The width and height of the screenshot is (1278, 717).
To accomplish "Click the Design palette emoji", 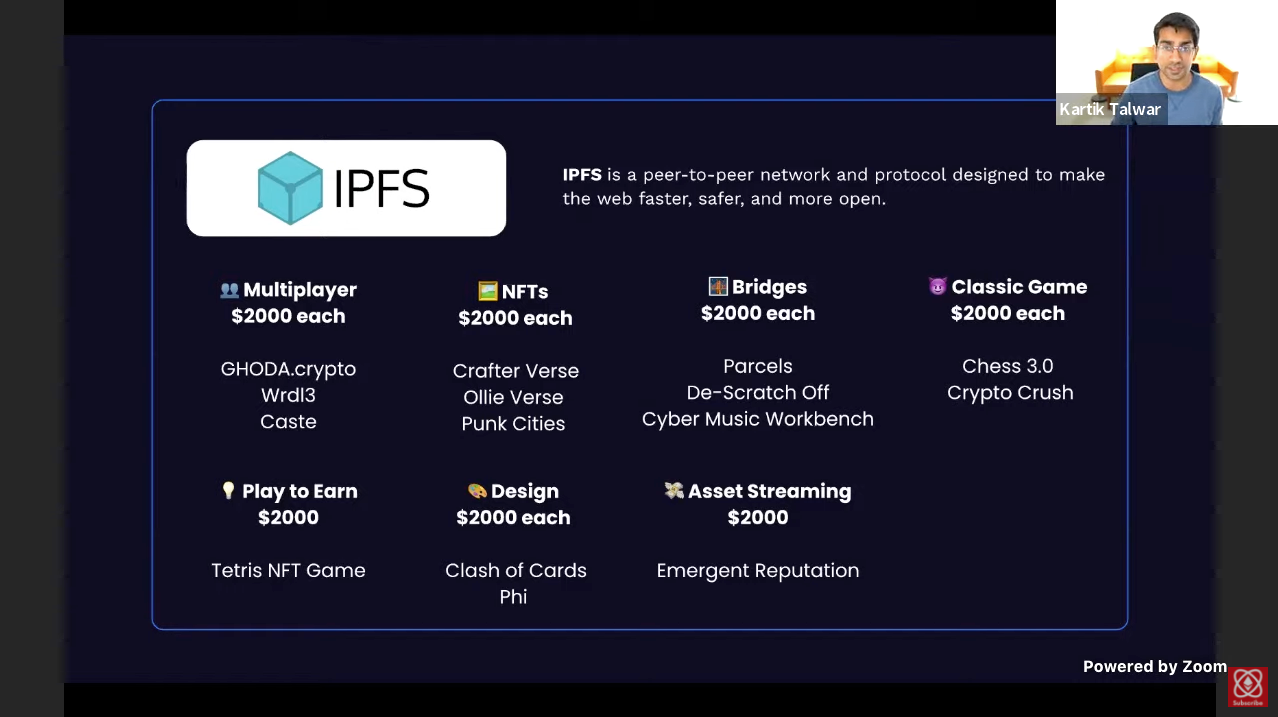I will click(x=477, y=491).
